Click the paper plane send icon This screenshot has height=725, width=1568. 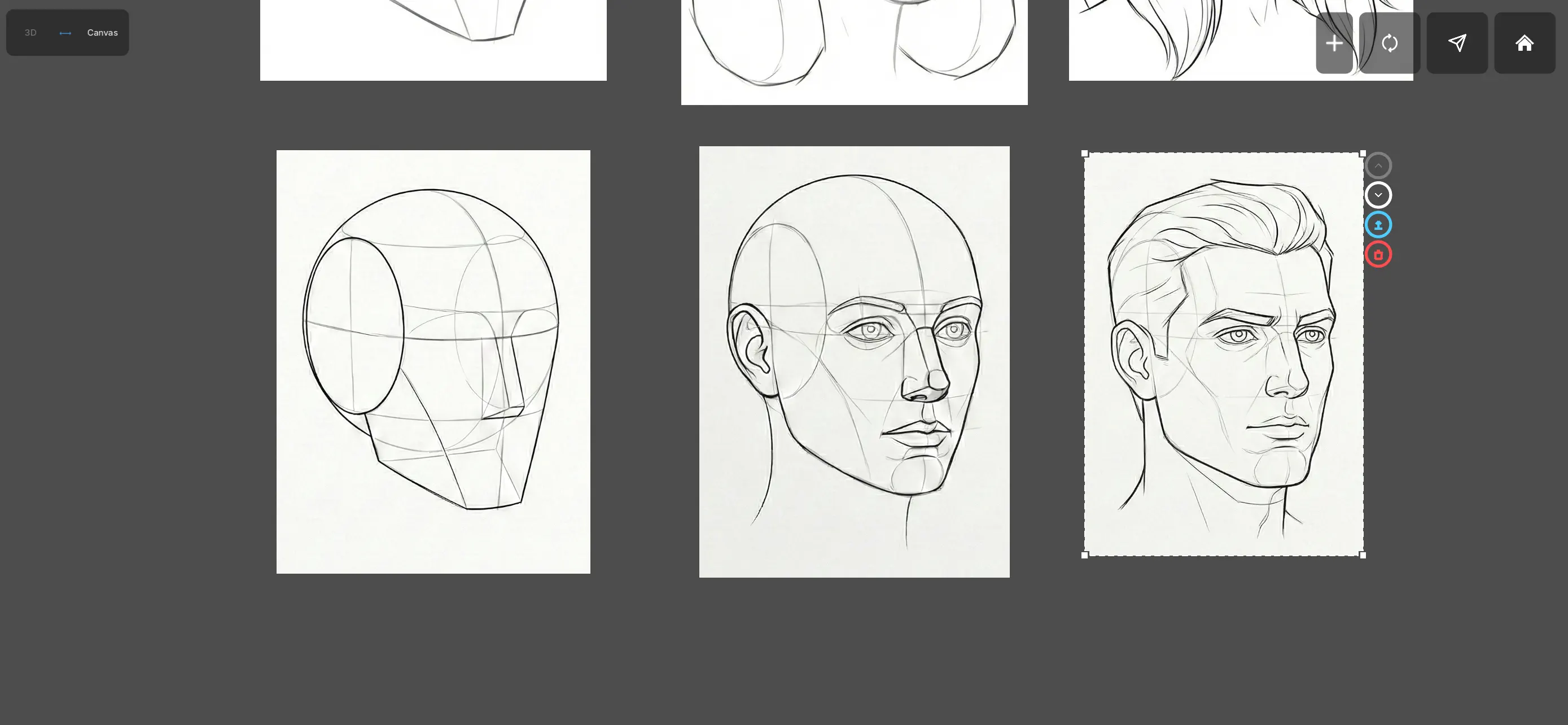pos(1457,43)
